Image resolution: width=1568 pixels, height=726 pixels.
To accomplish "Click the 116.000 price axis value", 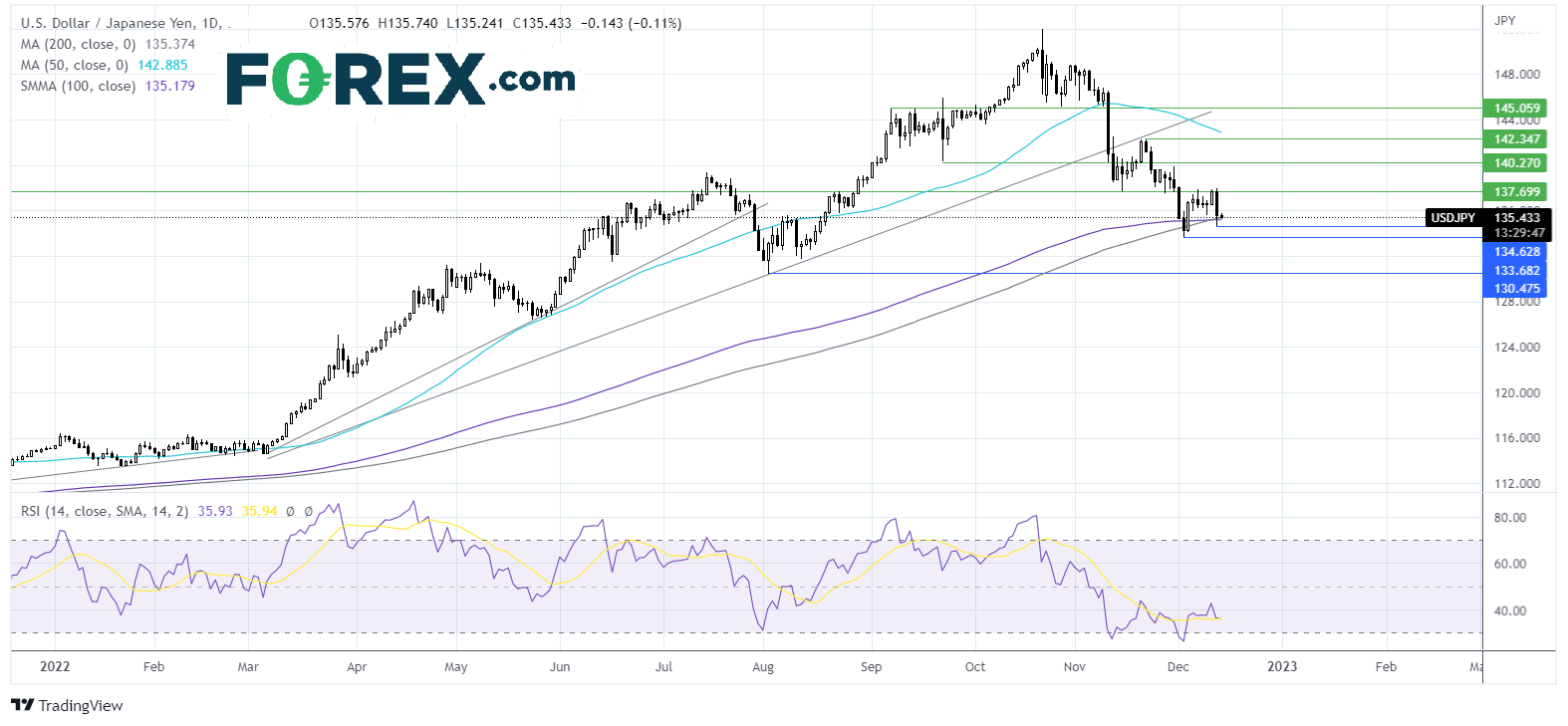I will click(x=1516, y=437).
